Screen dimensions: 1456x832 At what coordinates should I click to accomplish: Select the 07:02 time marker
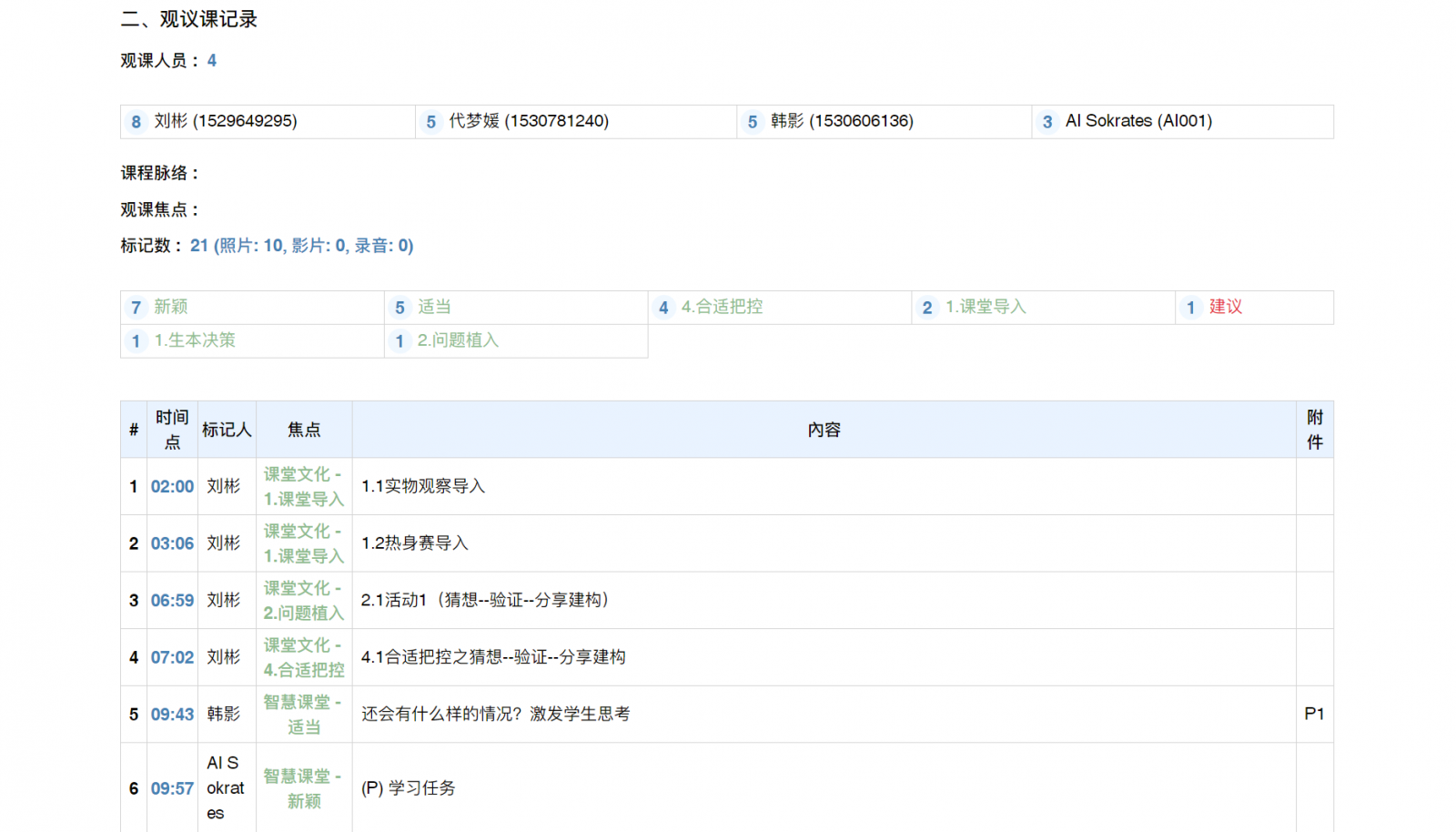[x=172, y=657]
